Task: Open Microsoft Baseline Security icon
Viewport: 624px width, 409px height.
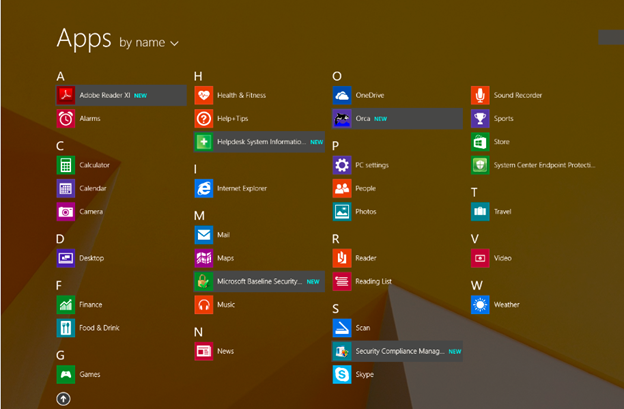Action: click(204, 281)
